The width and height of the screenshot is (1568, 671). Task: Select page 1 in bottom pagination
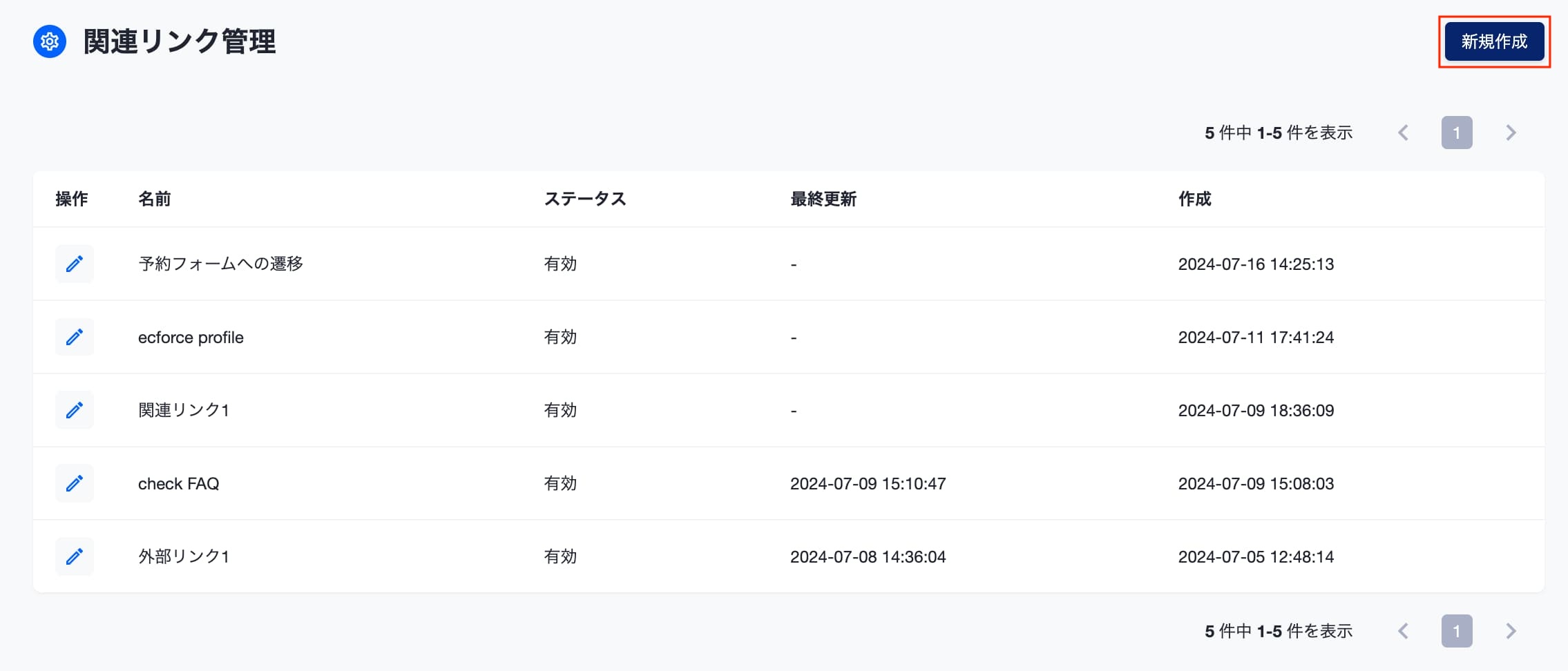[1457, 631]
